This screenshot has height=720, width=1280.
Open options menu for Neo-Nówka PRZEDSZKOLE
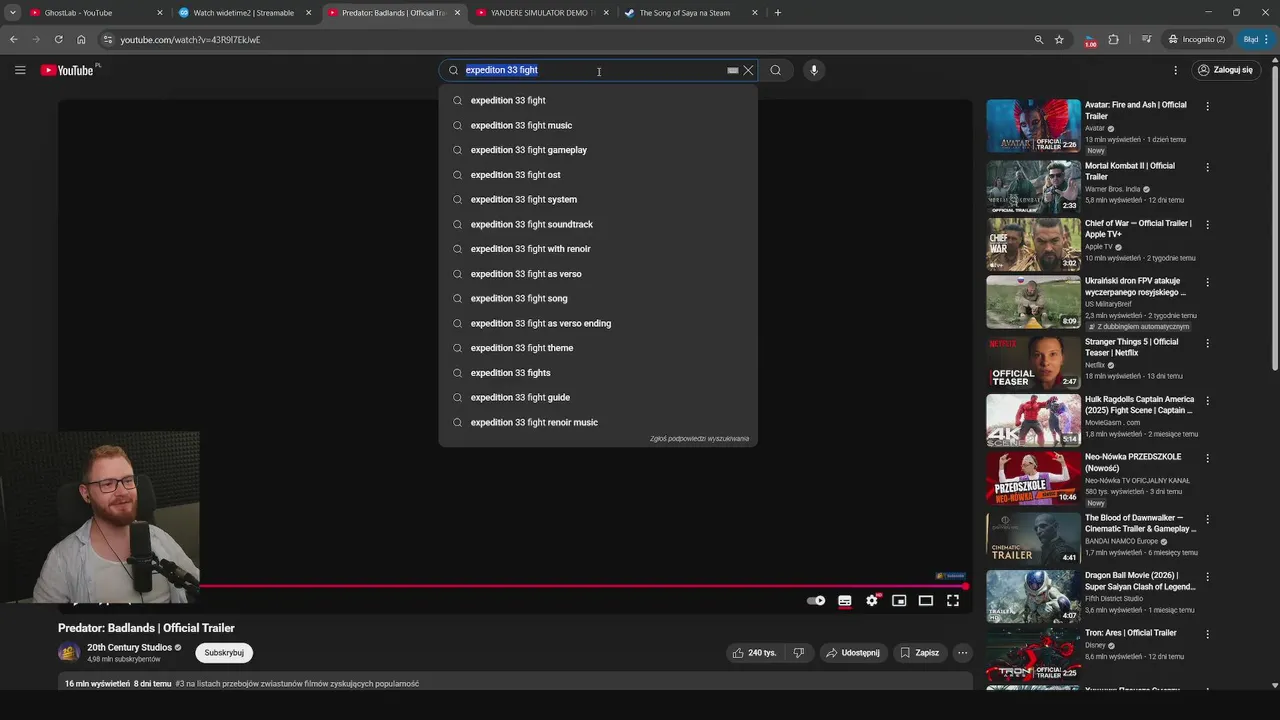tap(1207, 458)
